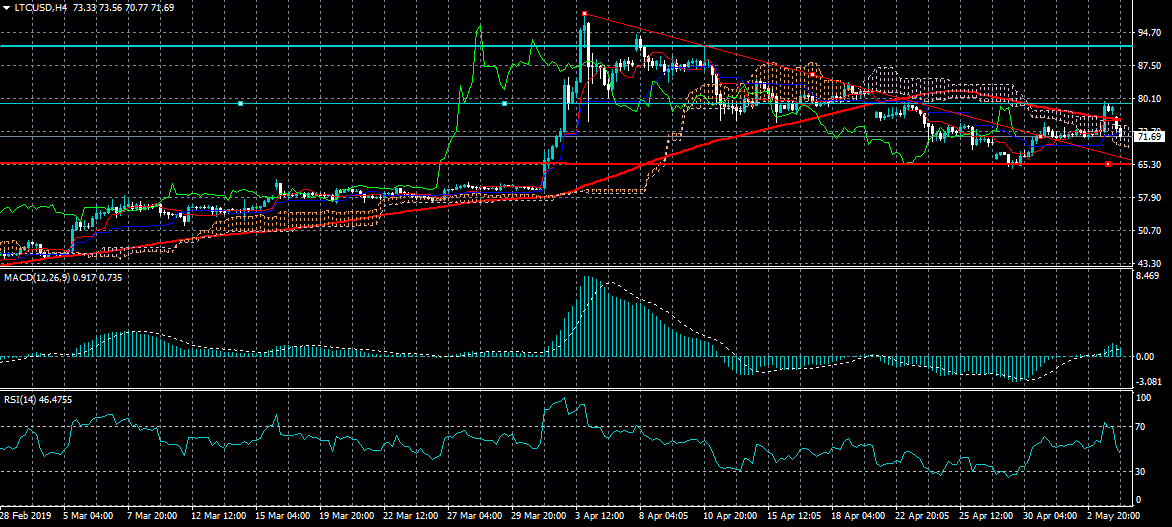Click the 18 Apr 04:00 time label
Screen dimensions: 1172x527
point(859,517)
